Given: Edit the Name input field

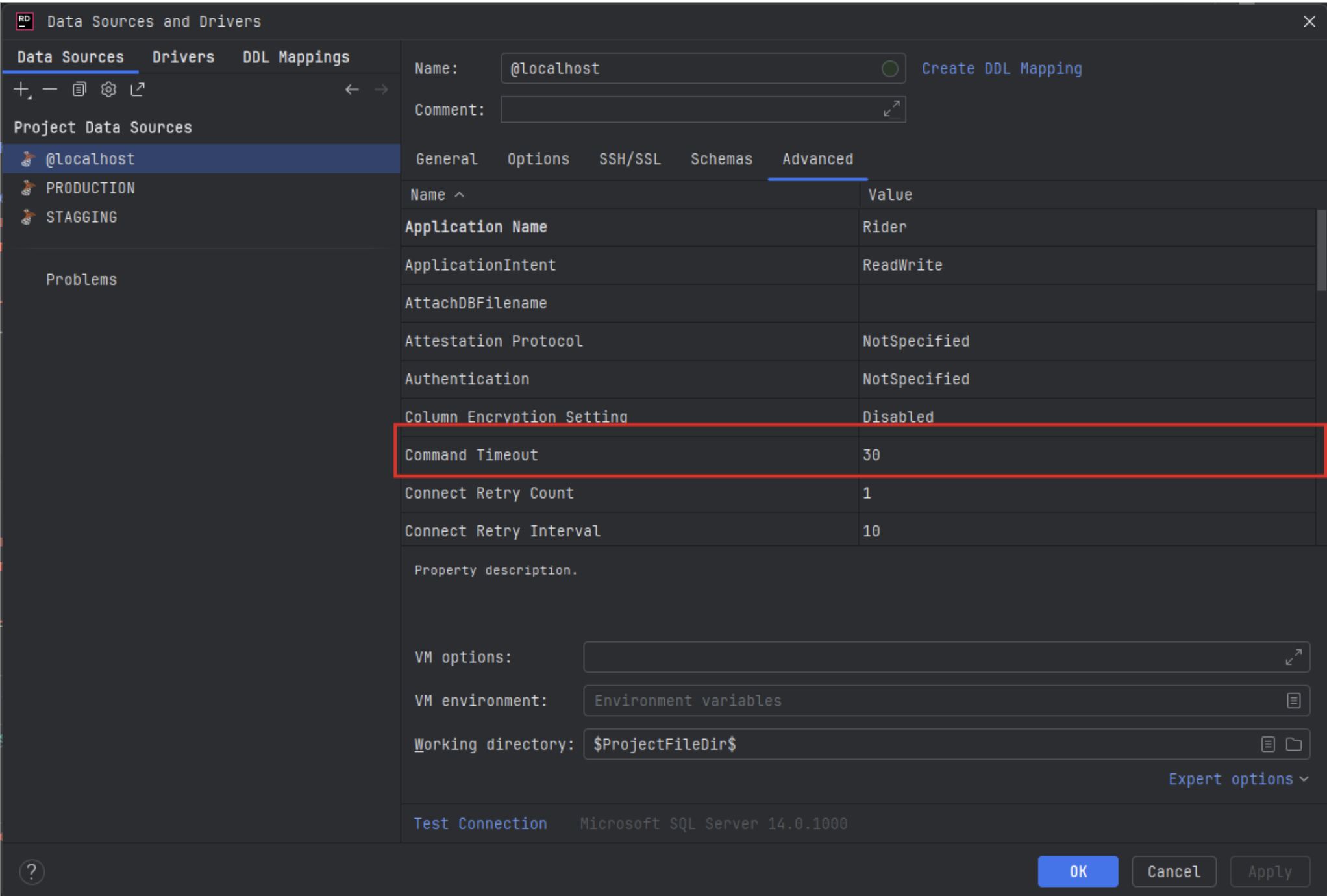Looking at the screenshot, I should click(703, 68).
